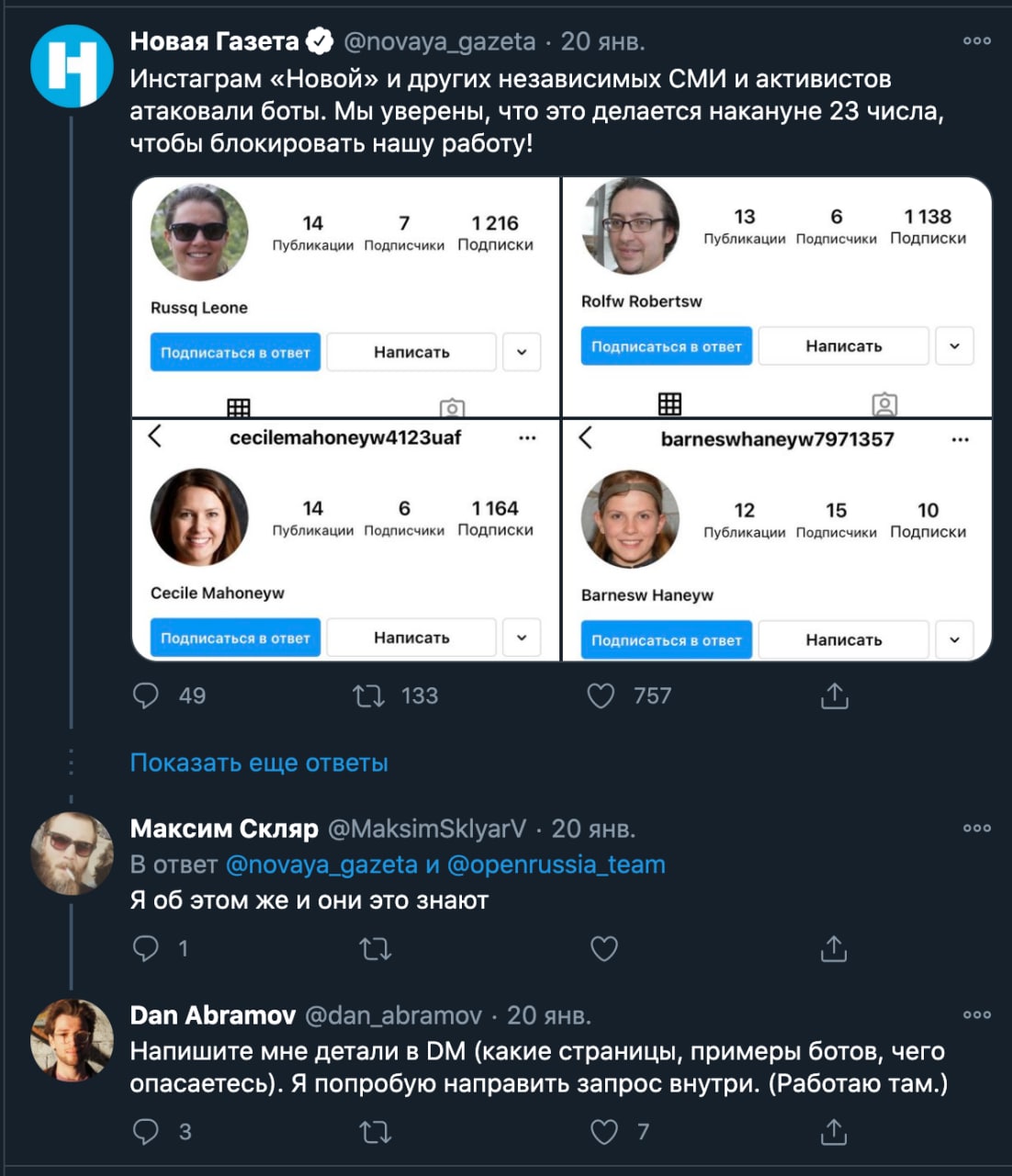Reply to Dan Abramov's tweet
This screenshot has width=1012, height=1176.
tap(146, 1132)
